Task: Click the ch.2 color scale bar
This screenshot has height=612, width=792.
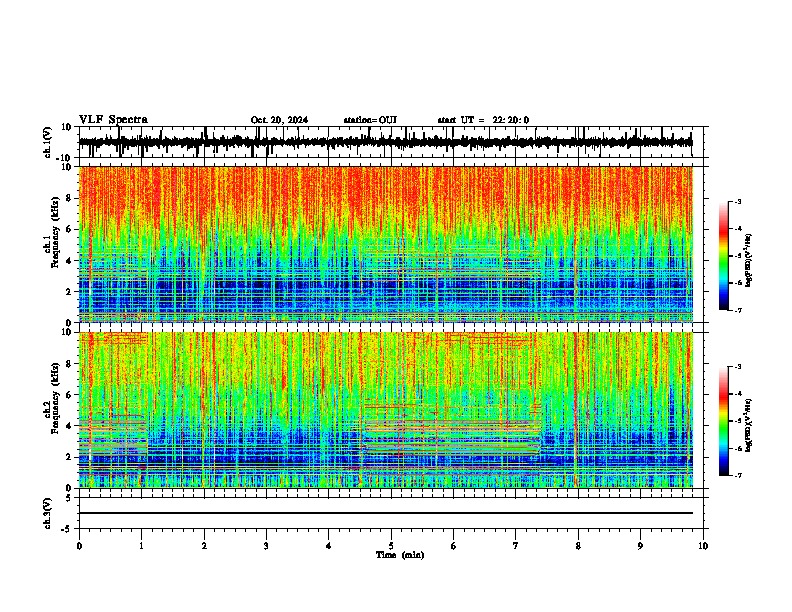Action: [x=724, y=421]
